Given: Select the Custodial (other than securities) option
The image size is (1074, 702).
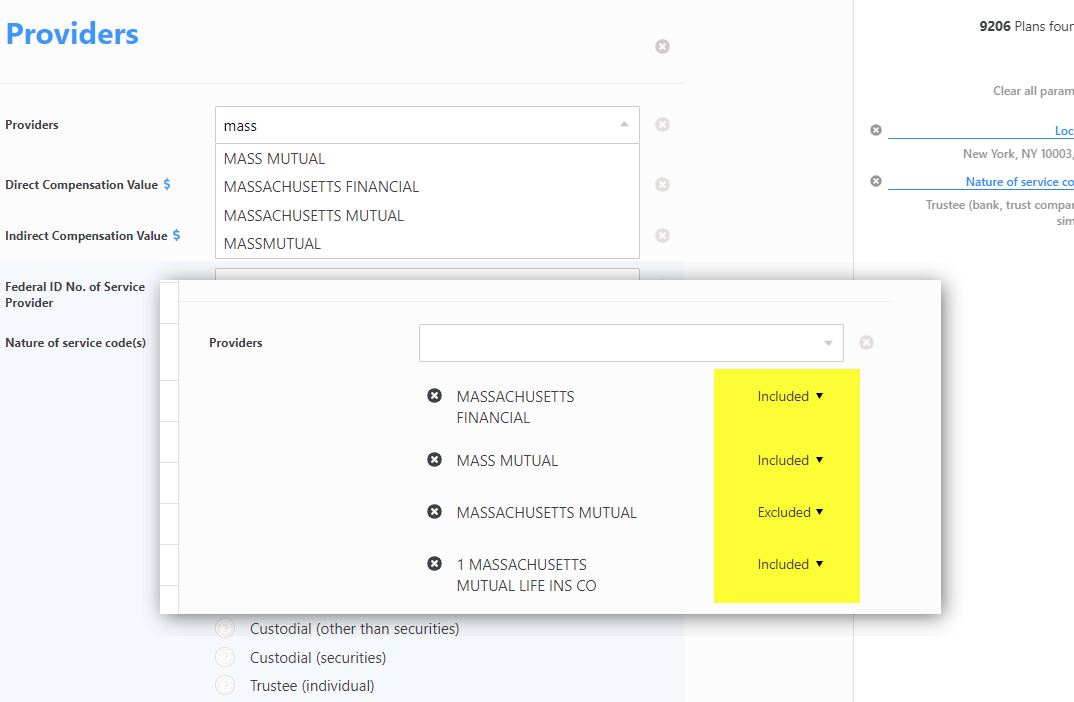Looking at the screenshot, I should (226, 629).
